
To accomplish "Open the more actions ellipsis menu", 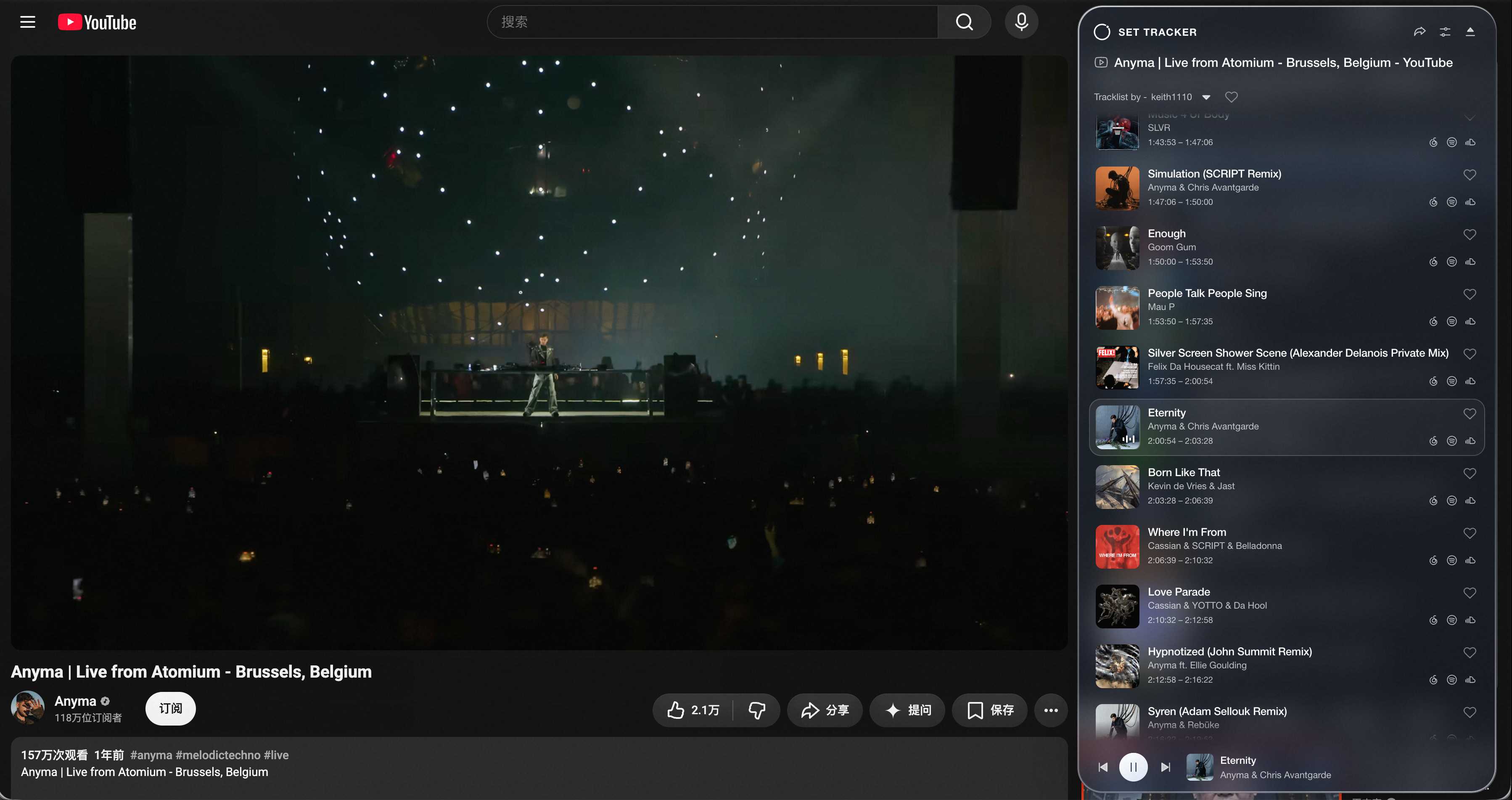I will [1051, 710].
